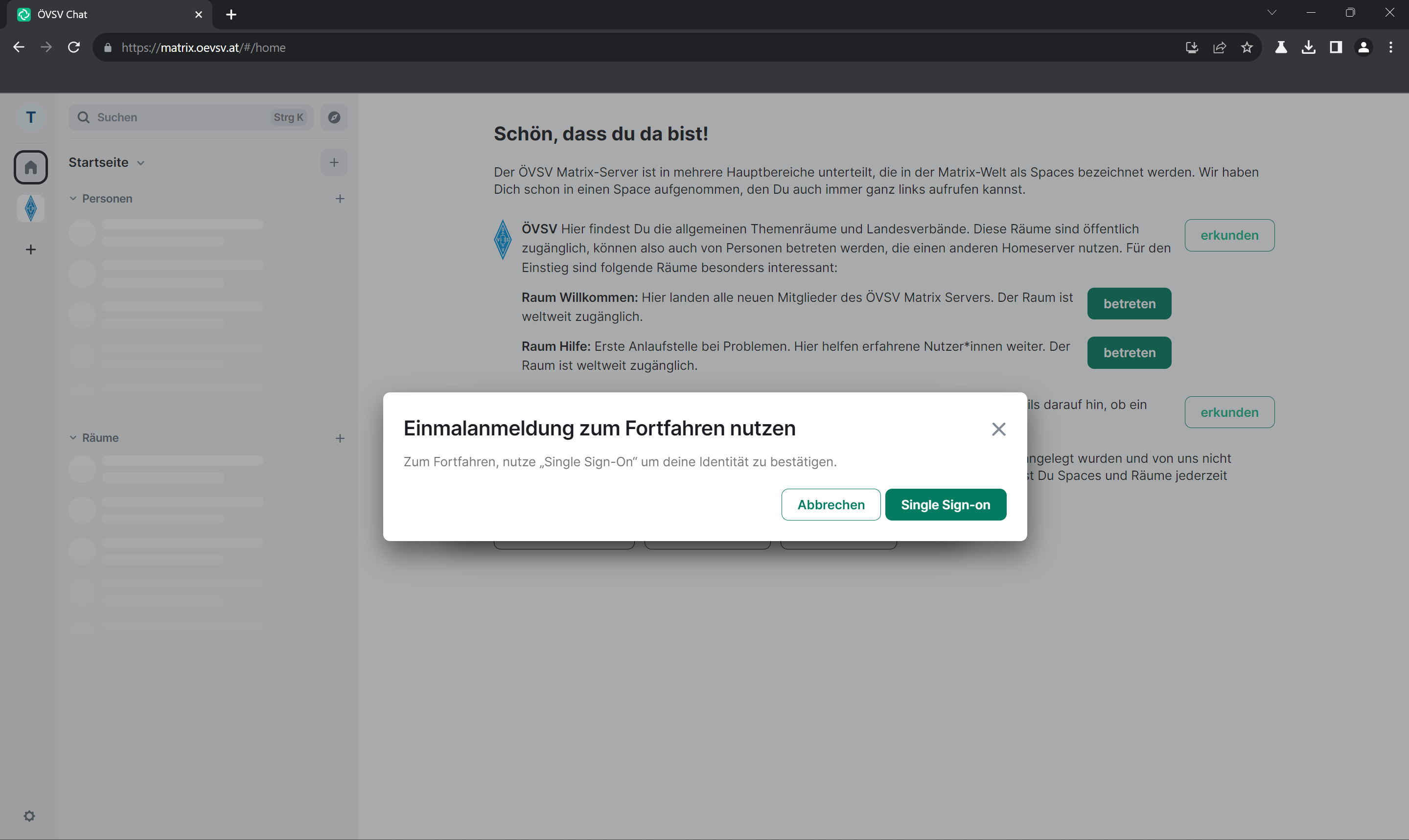Click the ÖVSV diamond logo in welcome text

coord(502,239)
